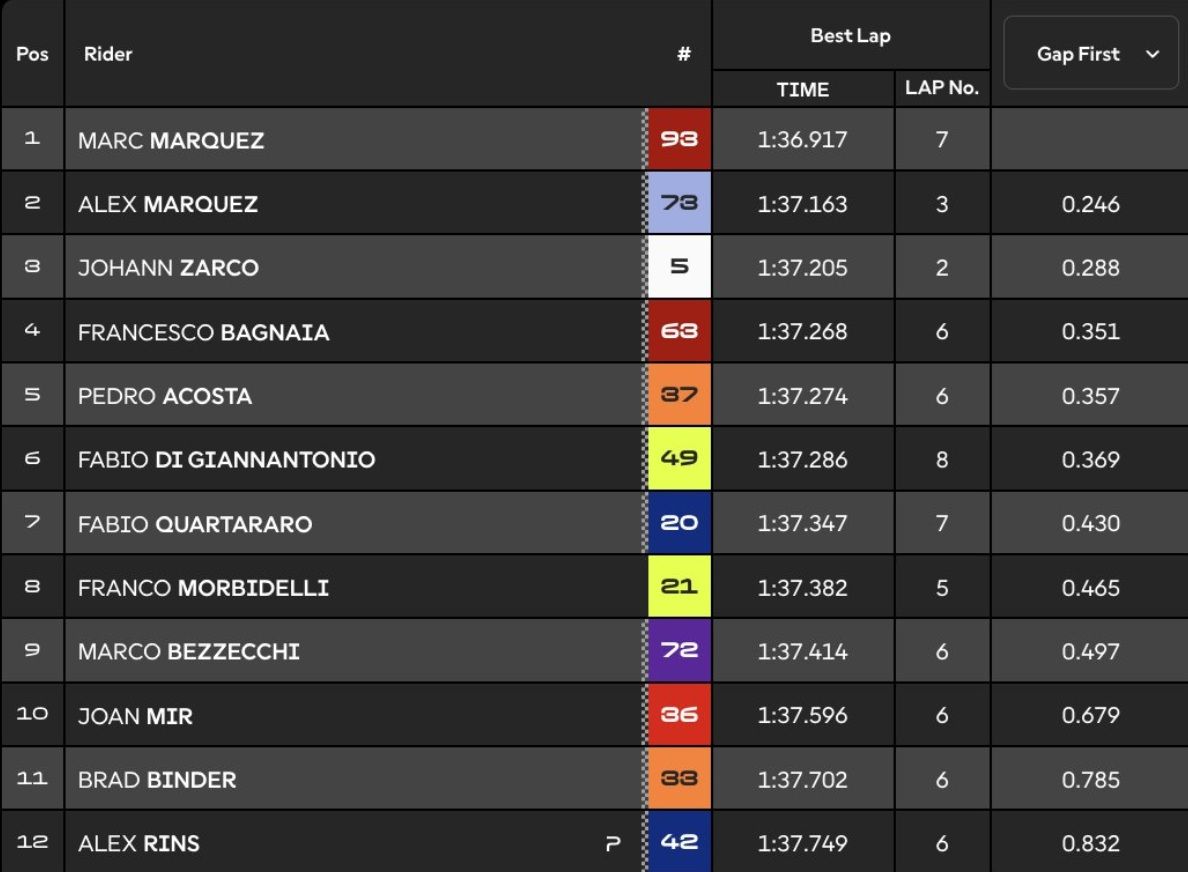The height and width of the screenshot is (872, 1188).
Task: Click the # column header
Action: pyautogui.click(x=683, y=54)
